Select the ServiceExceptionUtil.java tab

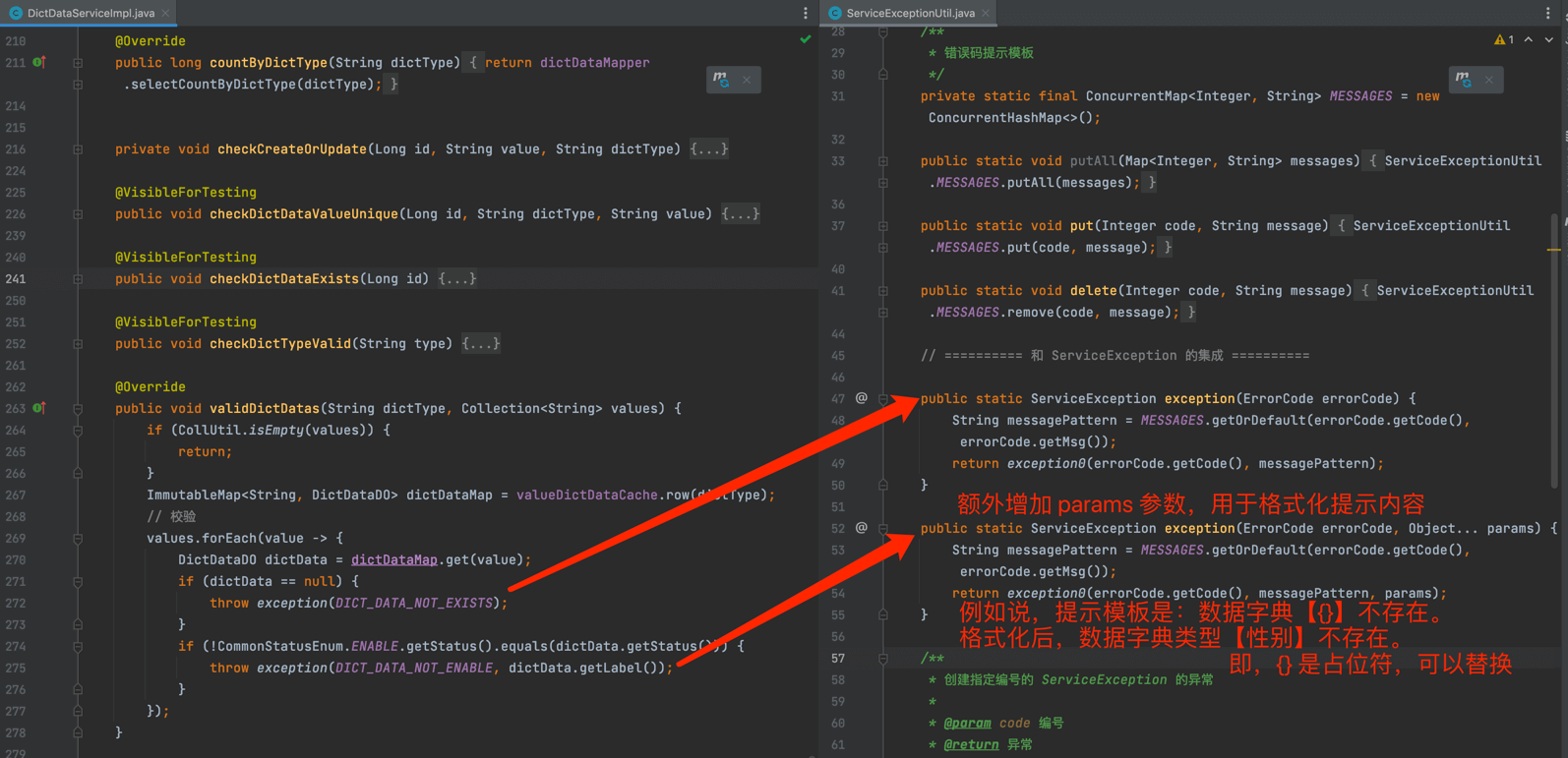[x=910, y=13]
